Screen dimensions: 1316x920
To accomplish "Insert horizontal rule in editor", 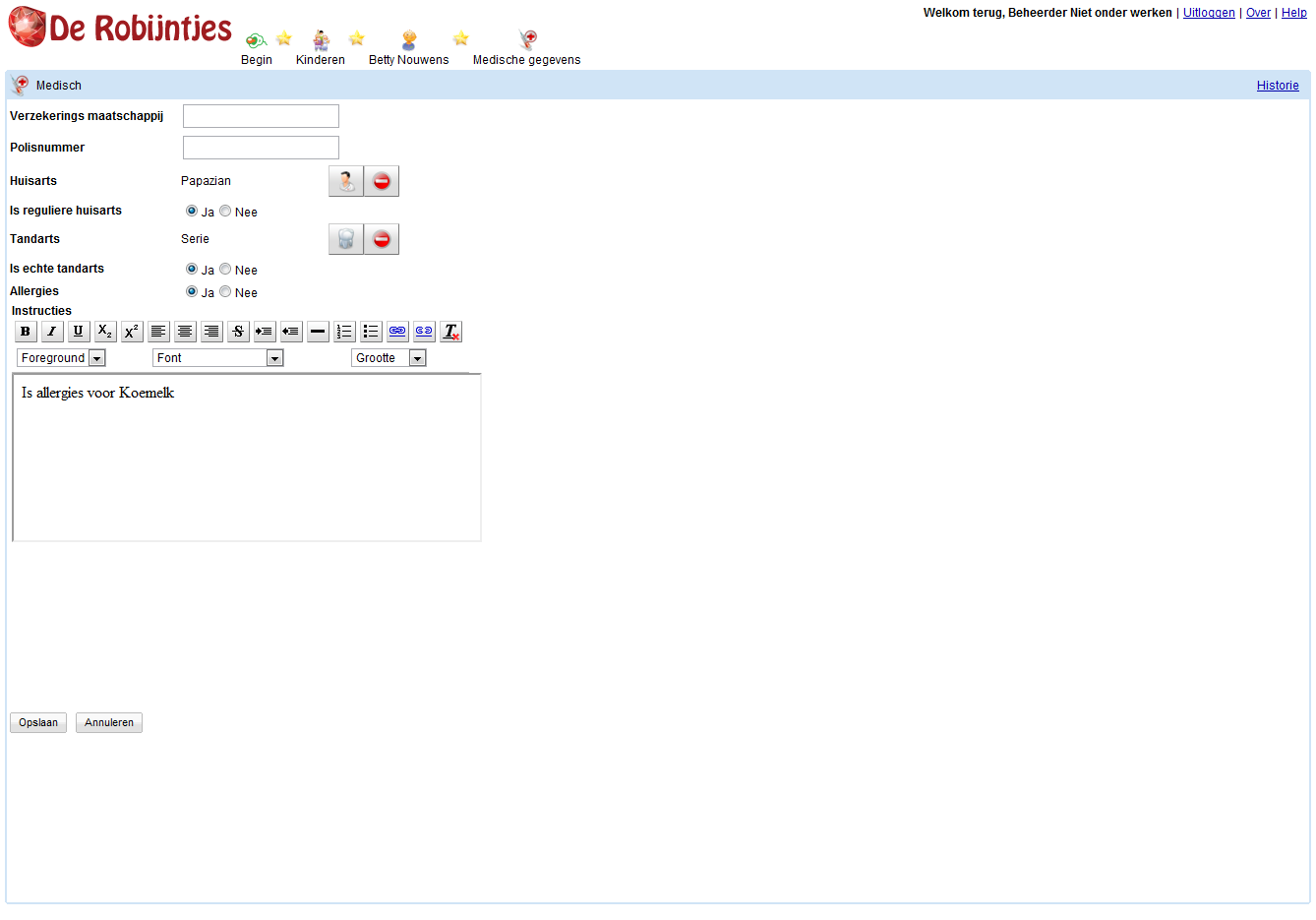I will 318,332.
